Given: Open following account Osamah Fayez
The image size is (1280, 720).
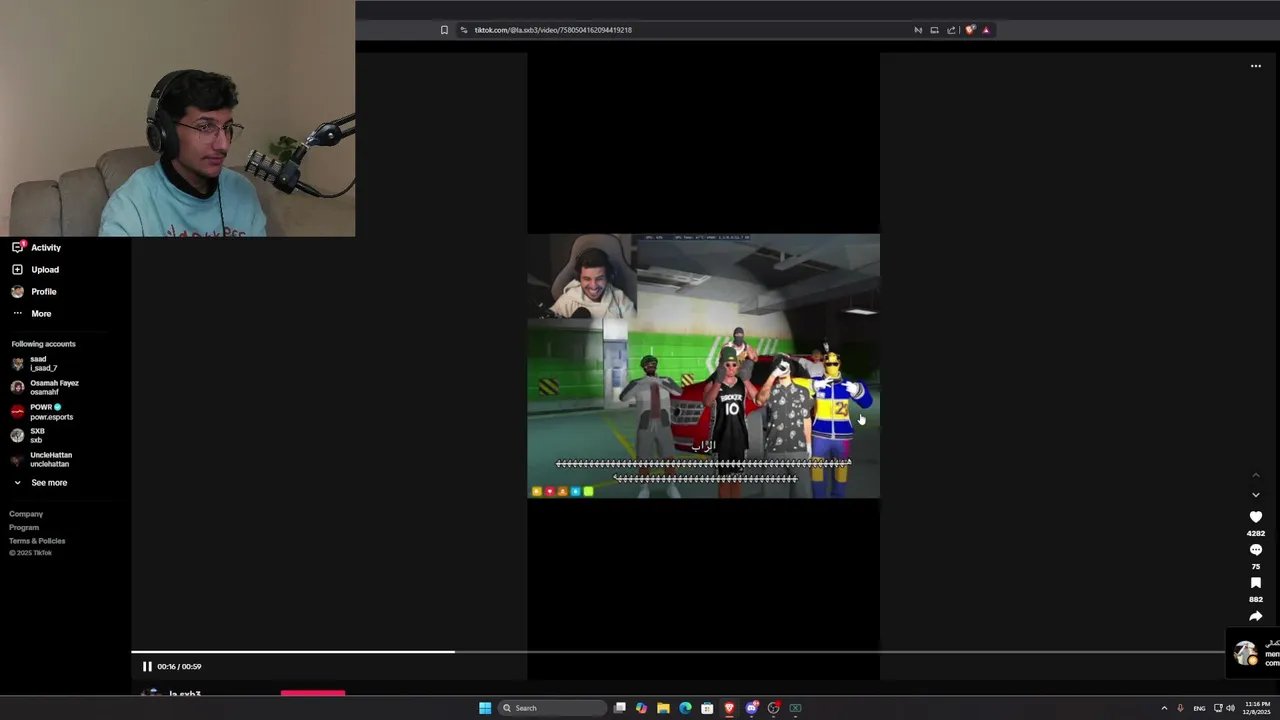Looking at the screenshot, I should [x=45, y=387].
